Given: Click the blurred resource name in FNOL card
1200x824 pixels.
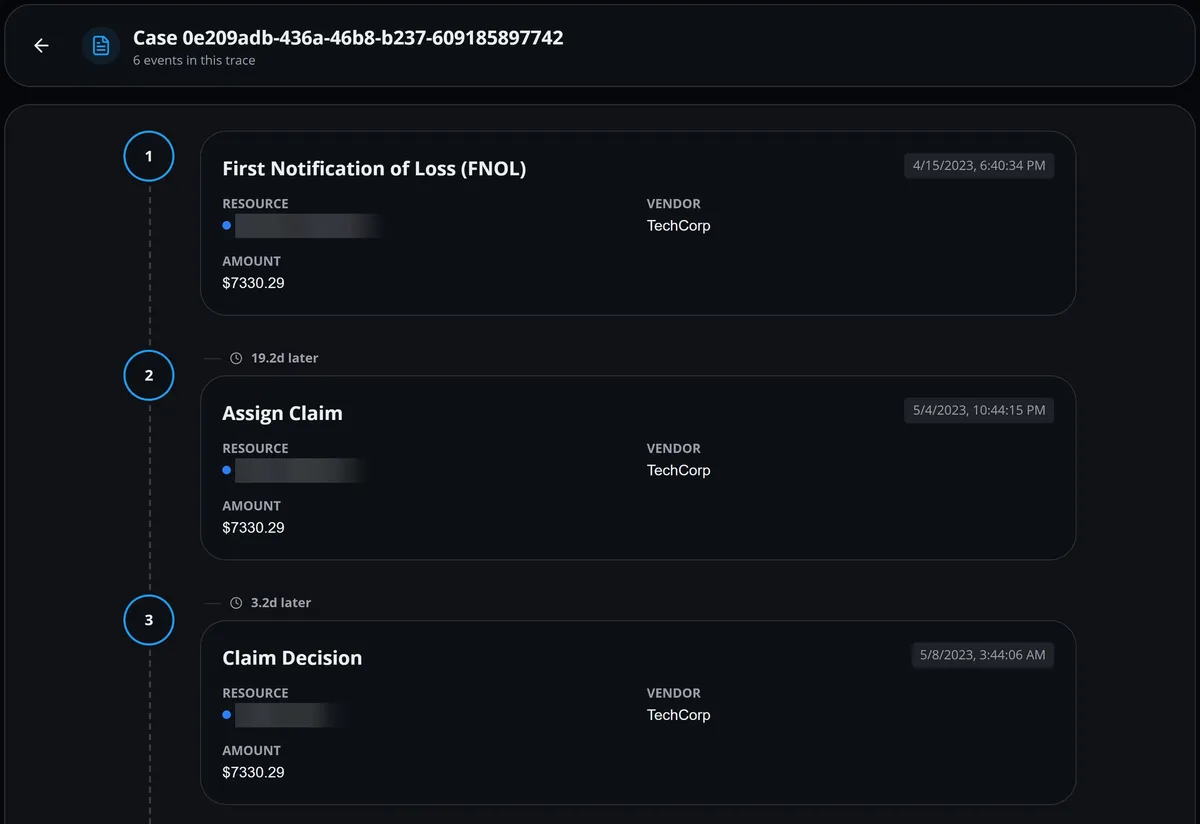Looking at the screenshot, I should (x=310, y=226).
